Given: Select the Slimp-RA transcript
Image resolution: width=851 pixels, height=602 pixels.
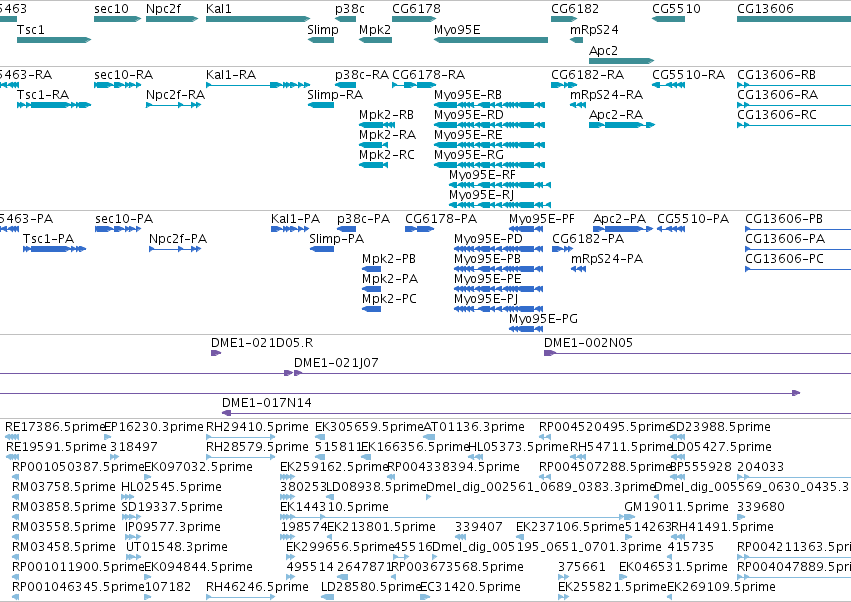Looking at the screenshot, I should click(x=320, y=105).
